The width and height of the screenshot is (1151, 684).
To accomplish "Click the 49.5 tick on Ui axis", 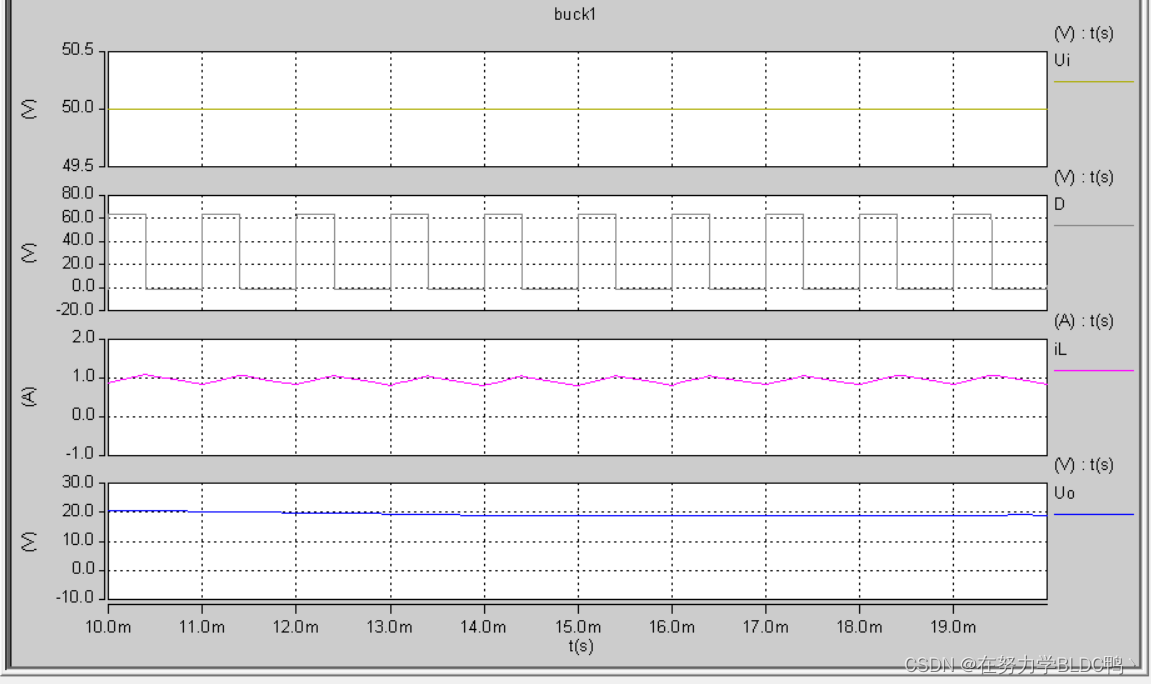I will (78, 166).
